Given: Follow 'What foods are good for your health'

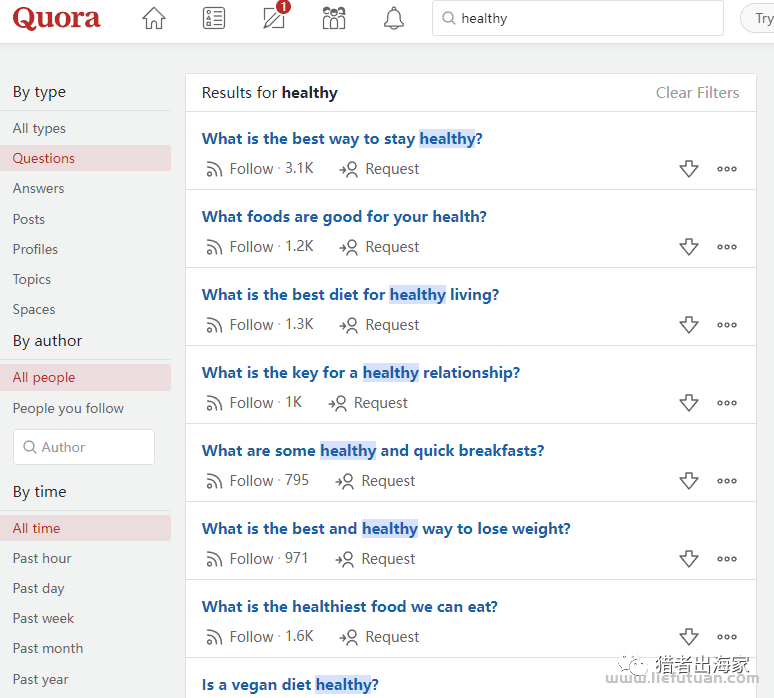Looking at the screenshot, I should pos(259,247).
